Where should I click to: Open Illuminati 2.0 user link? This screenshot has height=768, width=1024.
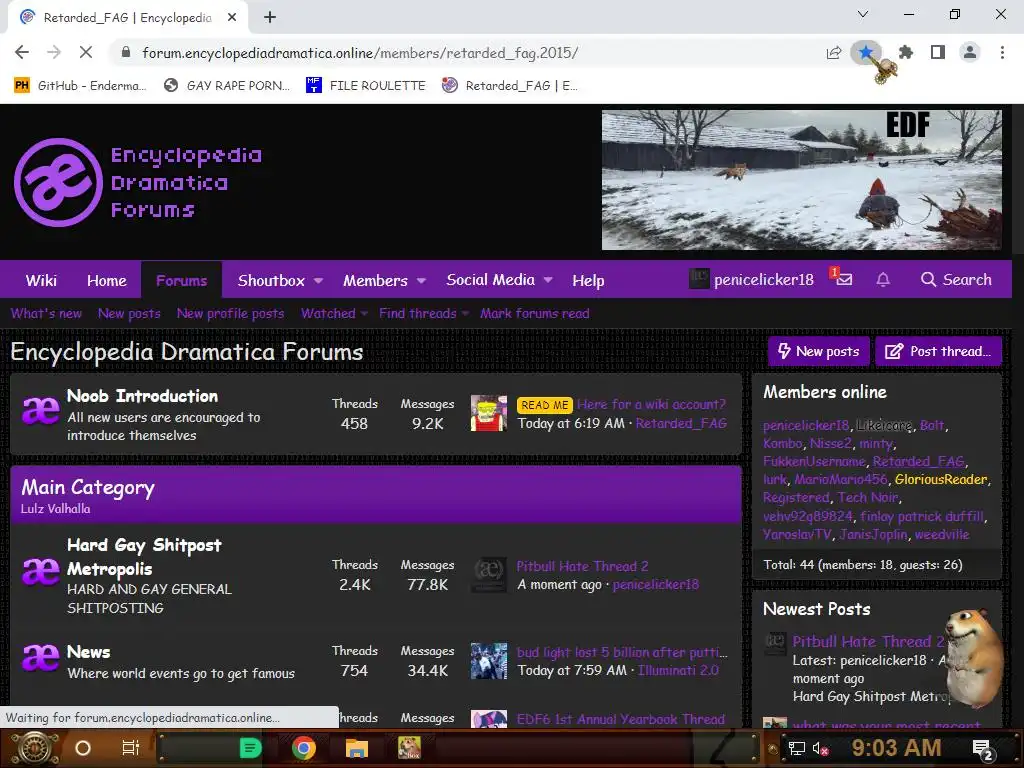pos(678,670)
